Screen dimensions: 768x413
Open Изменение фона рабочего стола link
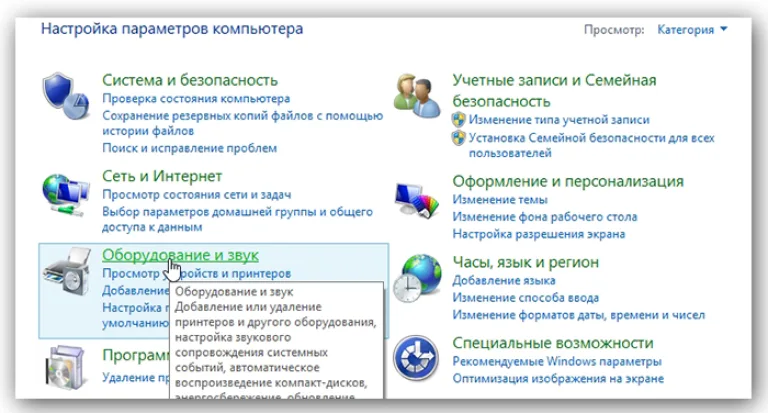click(545, 217)
